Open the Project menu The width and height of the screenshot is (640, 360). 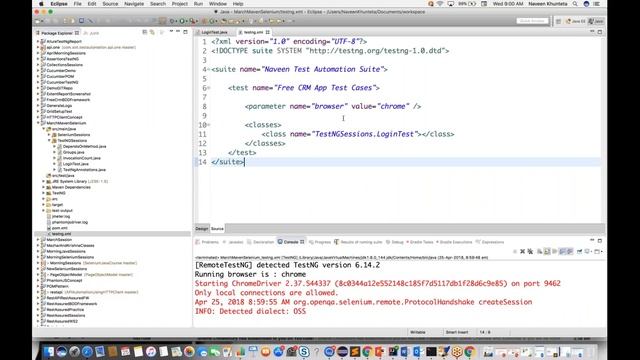click(x=180, y=4)
